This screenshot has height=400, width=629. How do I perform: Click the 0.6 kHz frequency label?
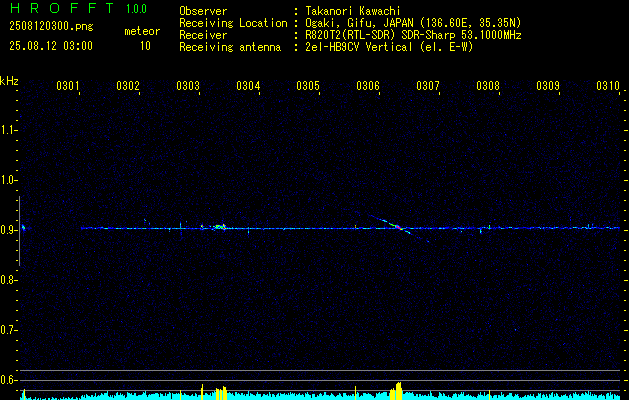[8, 380]
